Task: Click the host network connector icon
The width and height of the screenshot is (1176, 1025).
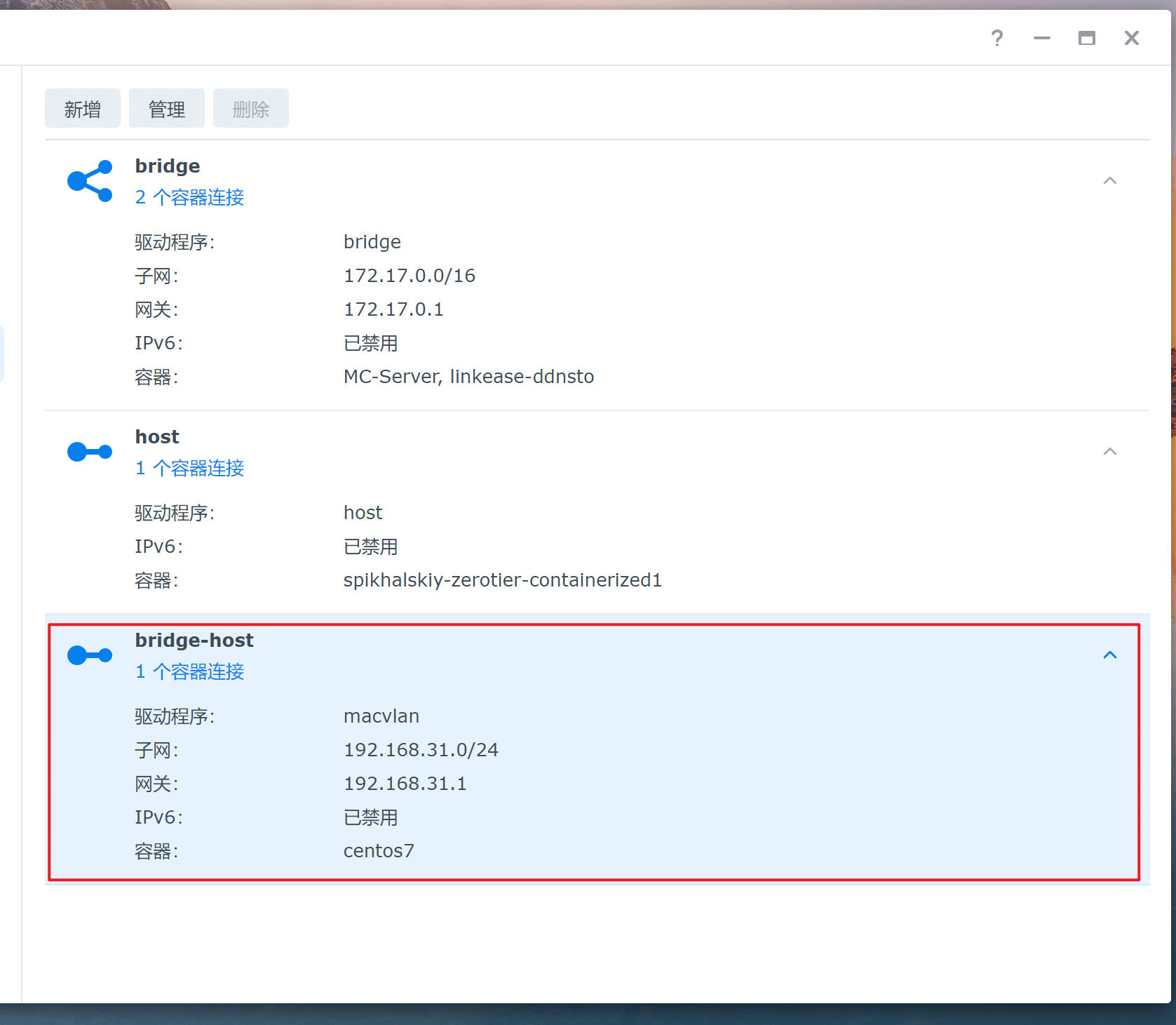Action: pos(90,452)
